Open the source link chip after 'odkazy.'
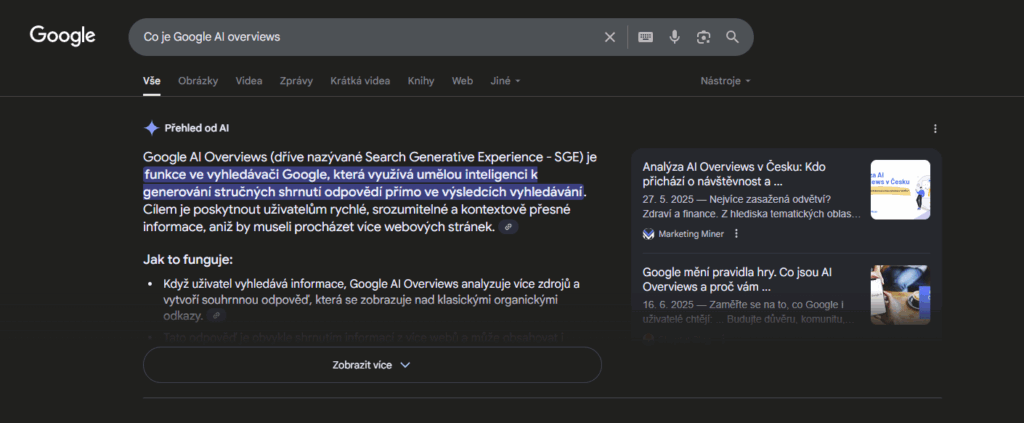Image resolution: width=1024 pixels, height=423 pixels. click(217, 315)
